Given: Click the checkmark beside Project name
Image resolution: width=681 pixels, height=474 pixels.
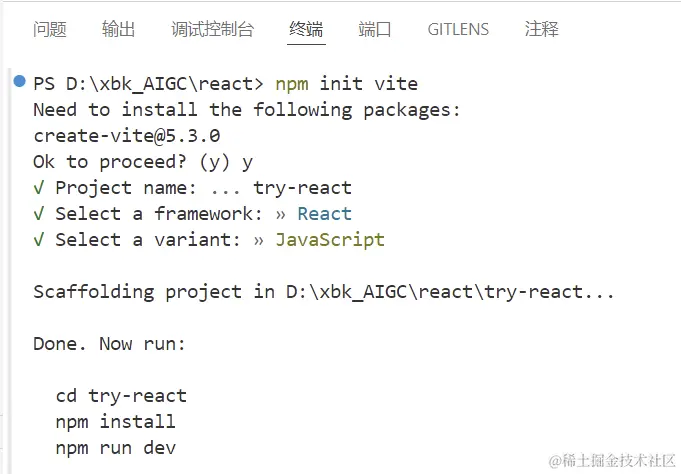Looking at the screenshot, I should click(x=39, y=188).
